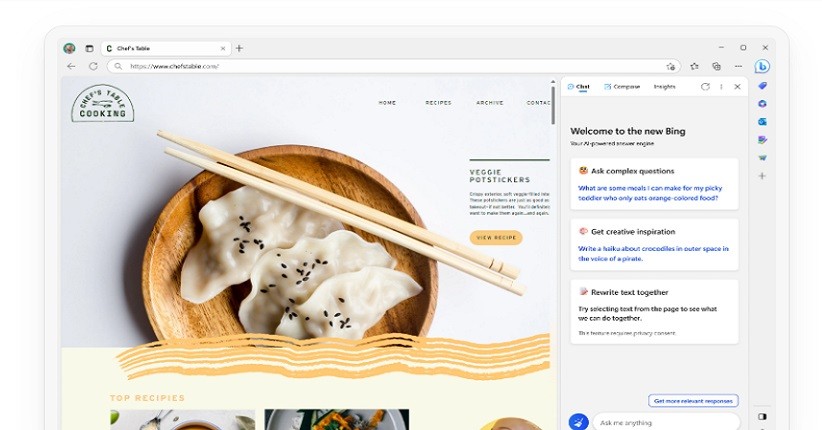
Task: Click the search icon in address bar
Action: pyautogui.click(x=118, y=67)
